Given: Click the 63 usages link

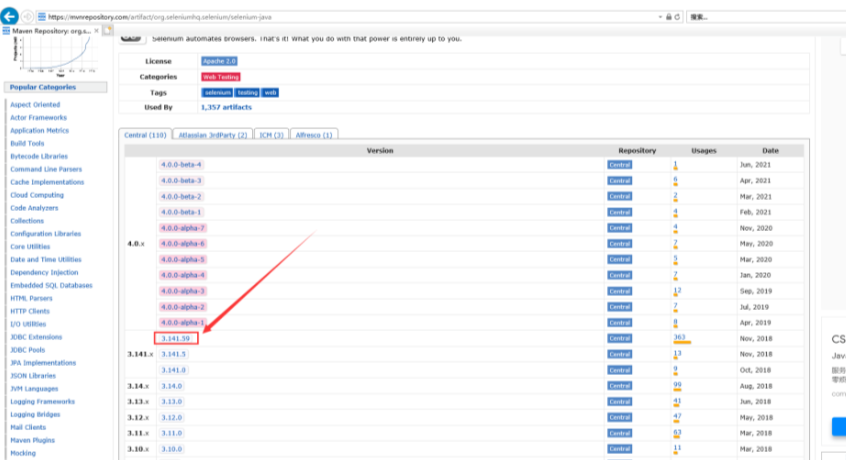Looking at the screenshot, I should point(677,432).
